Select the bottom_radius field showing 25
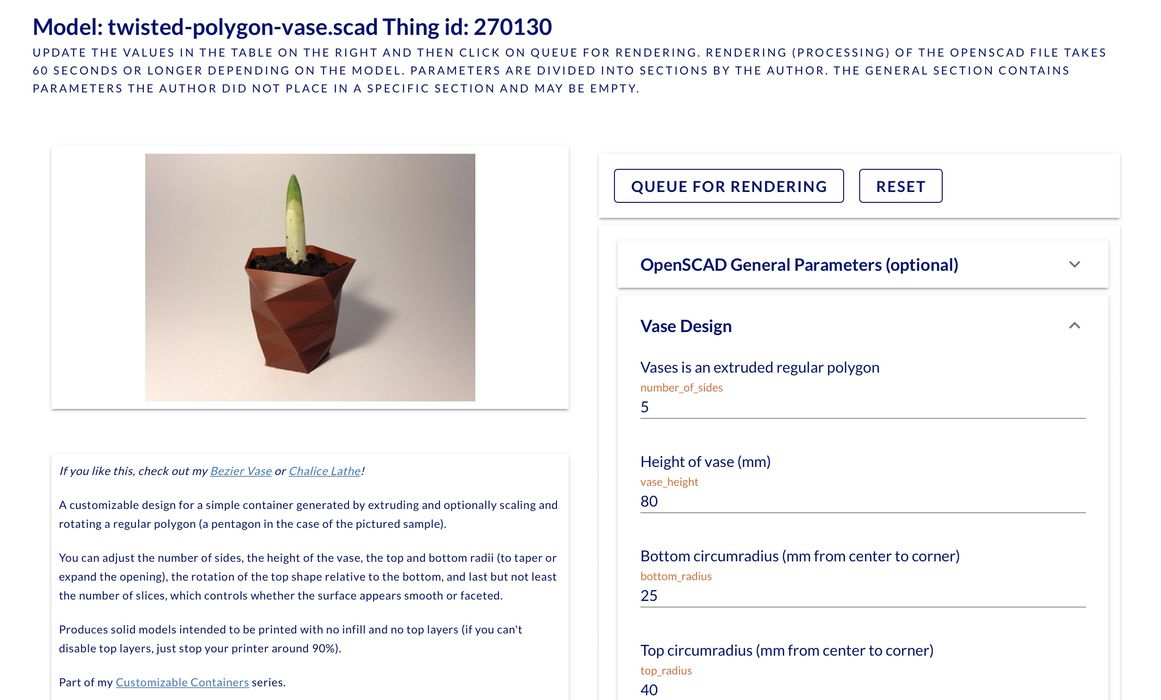The image size is (1161, 700). 862,595
